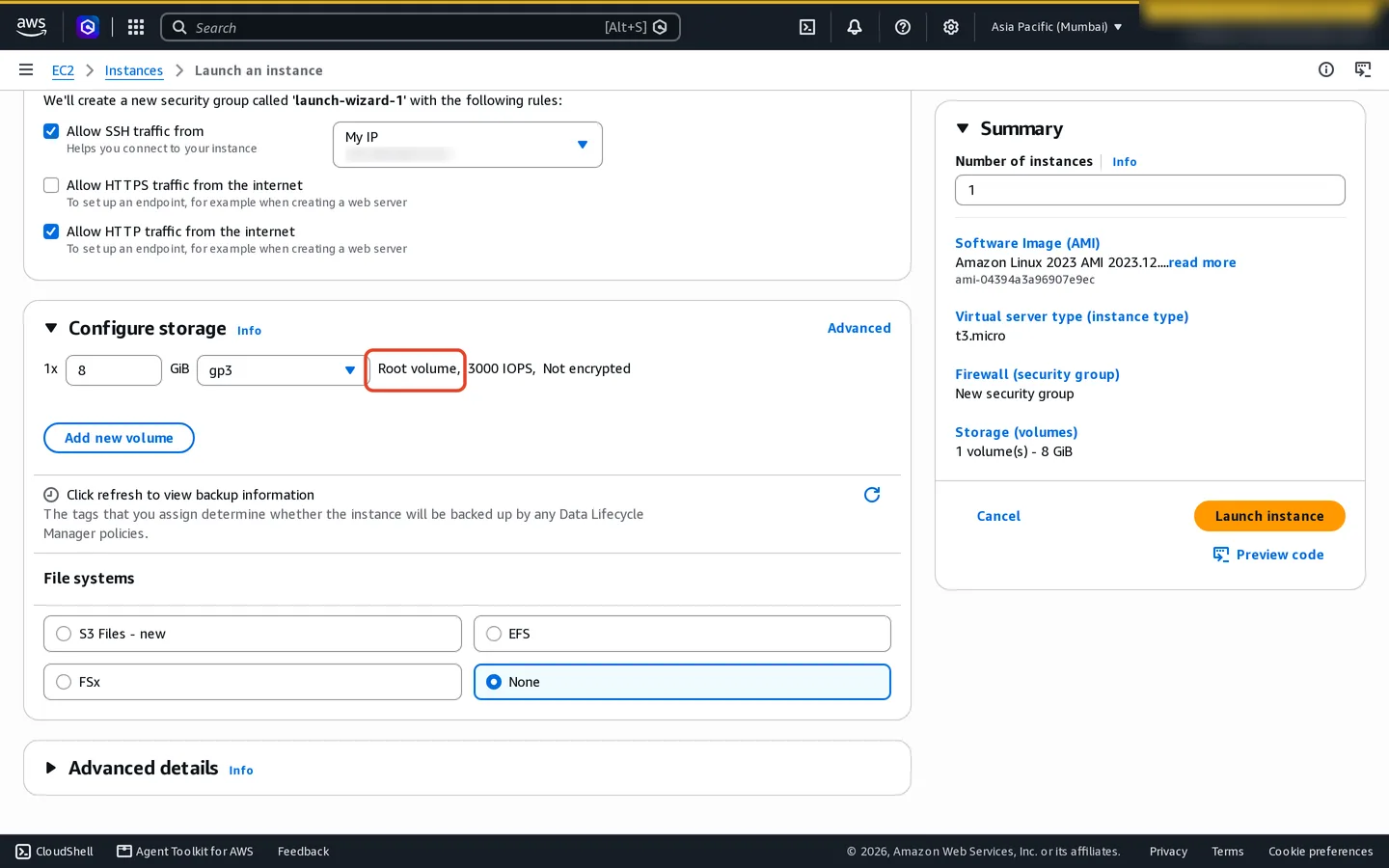This screenshot has height=868, width=1389.
Task: Select the EFS file system option
Action: tap(682, 634)
